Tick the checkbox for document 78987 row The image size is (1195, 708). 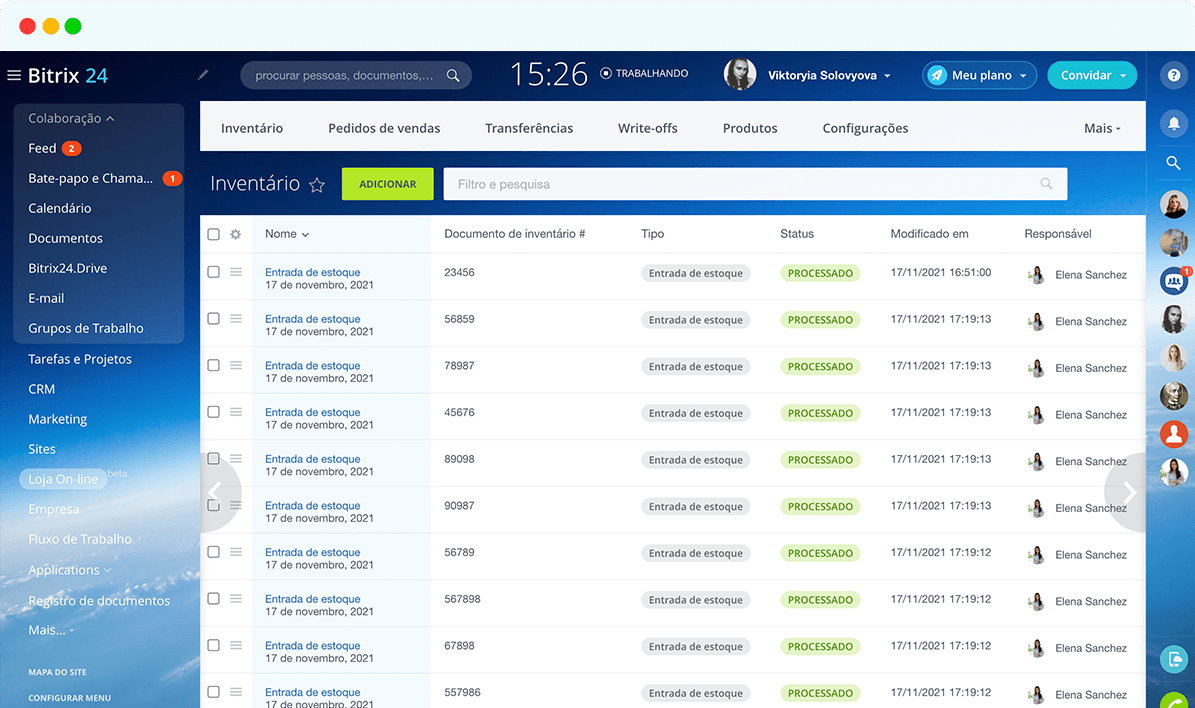click(x=213, y=366)
